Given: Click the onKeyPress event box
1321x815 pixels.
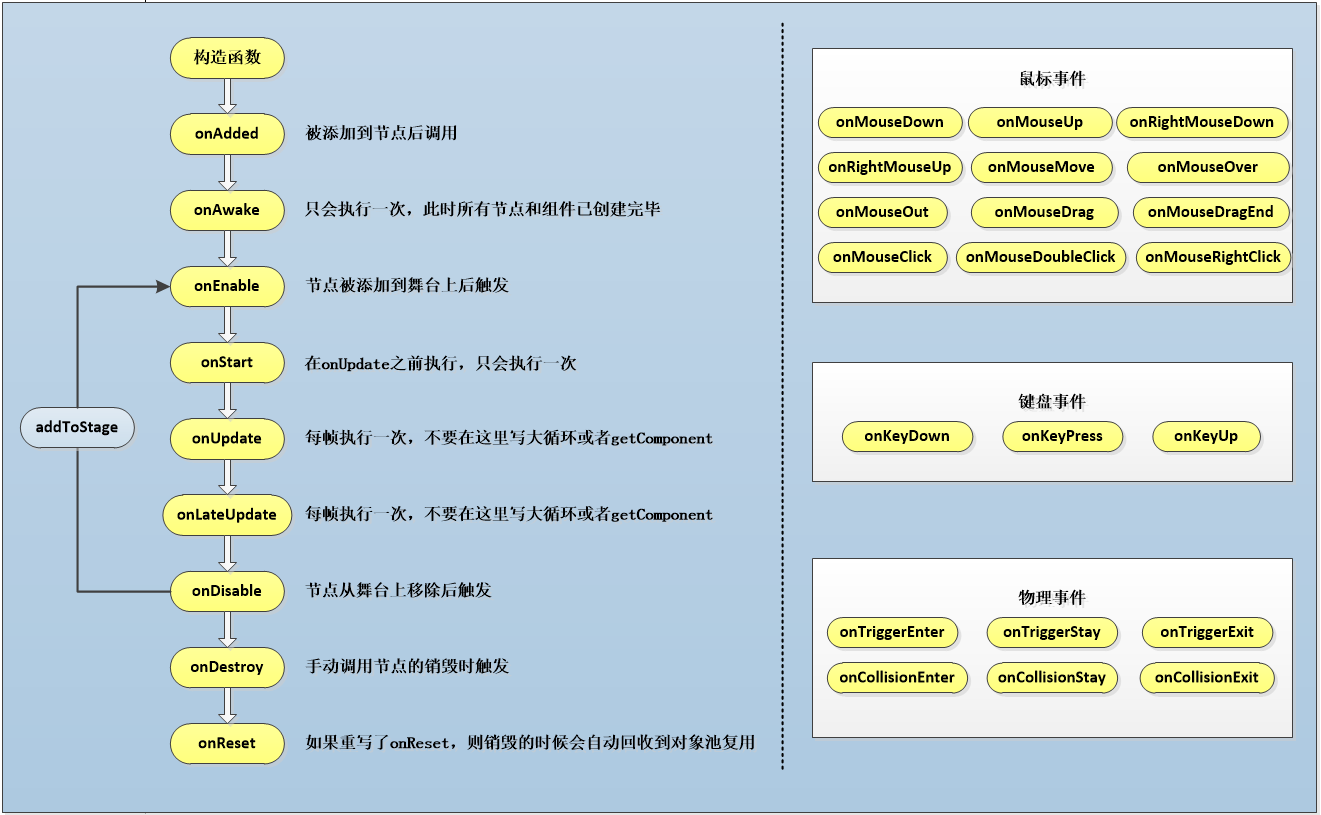Looking at the screenshot, I should (1062, 437).
